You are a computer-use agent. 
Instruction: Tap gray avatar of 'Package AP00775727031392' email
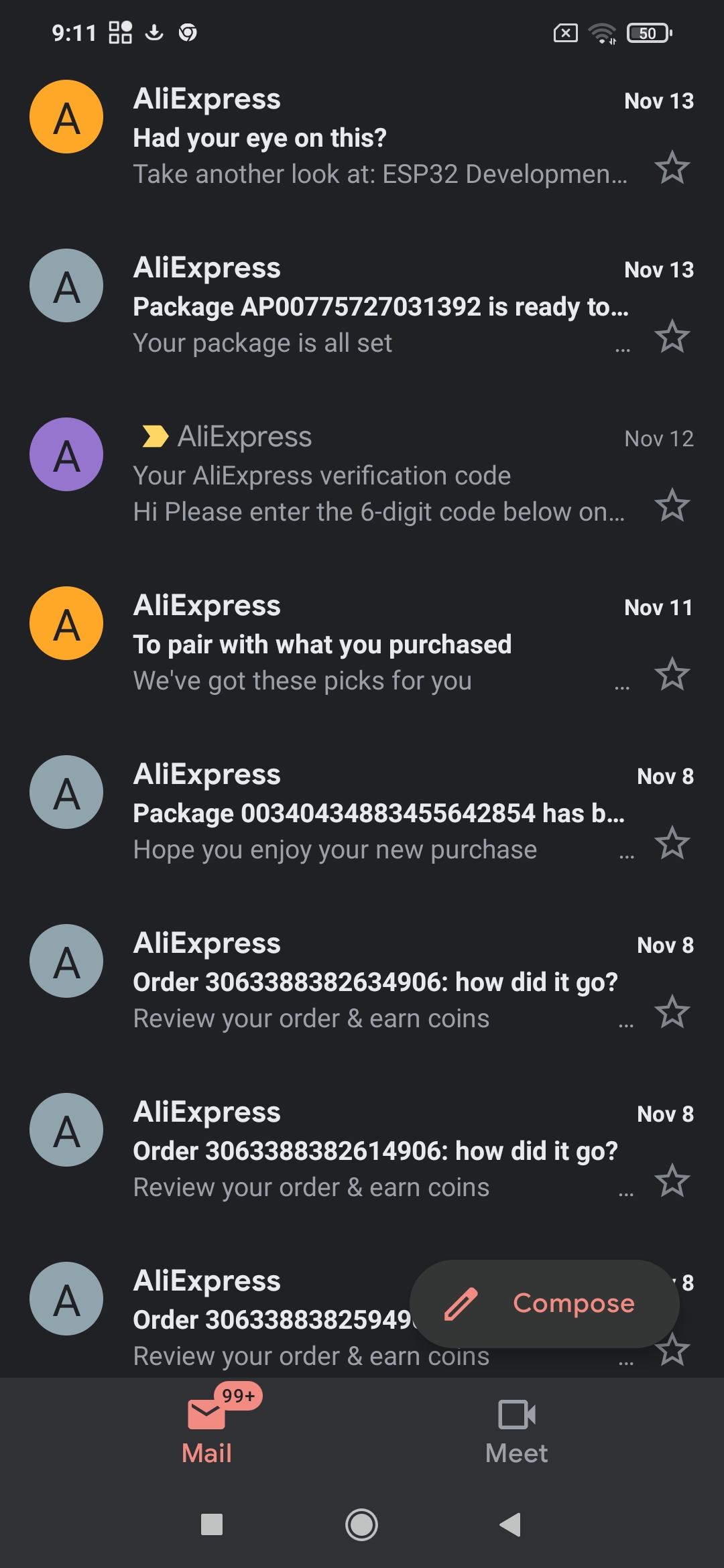66,286
